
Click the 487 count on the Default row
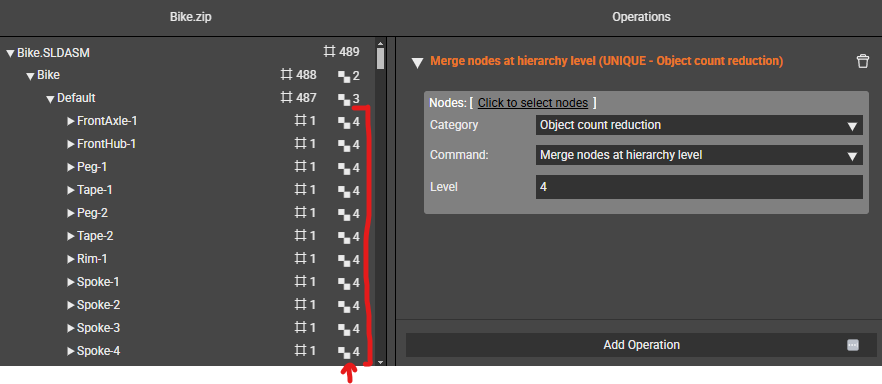306,98
